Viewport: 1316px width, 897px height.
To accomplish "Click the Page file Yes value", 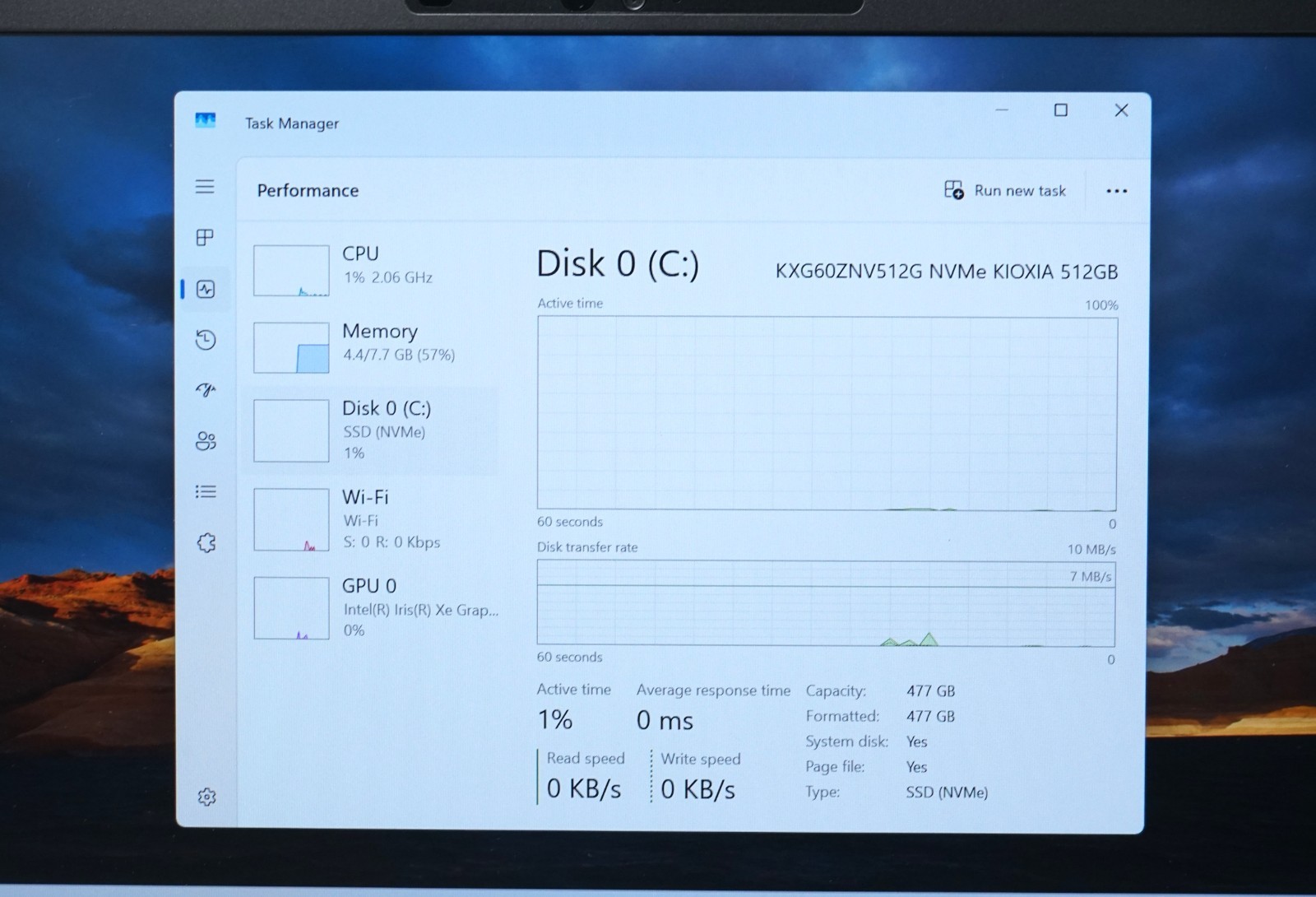I will click(916, 768).
